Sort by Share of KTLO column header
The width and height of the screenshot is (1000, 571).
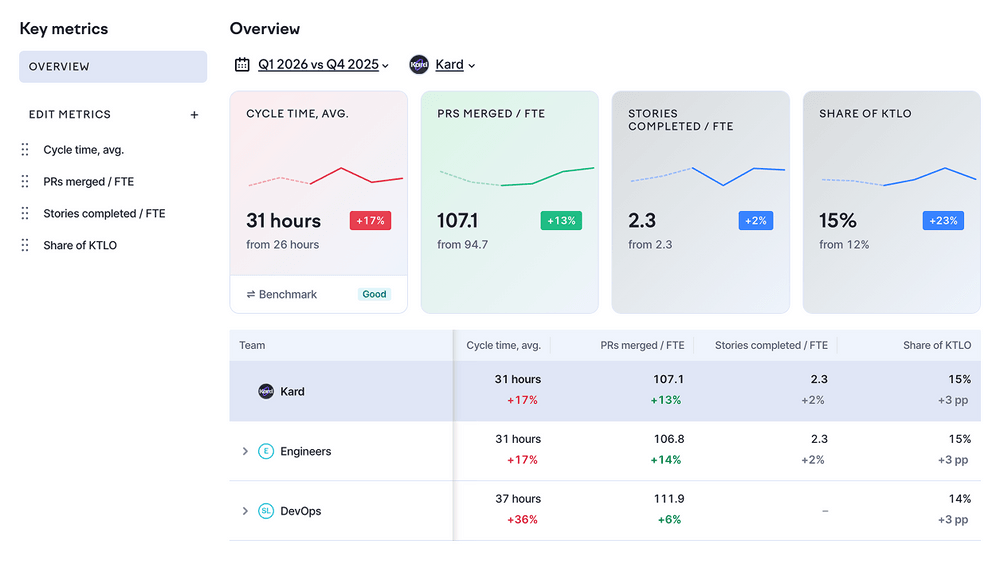pyautogui.click(x=937, y=345)
